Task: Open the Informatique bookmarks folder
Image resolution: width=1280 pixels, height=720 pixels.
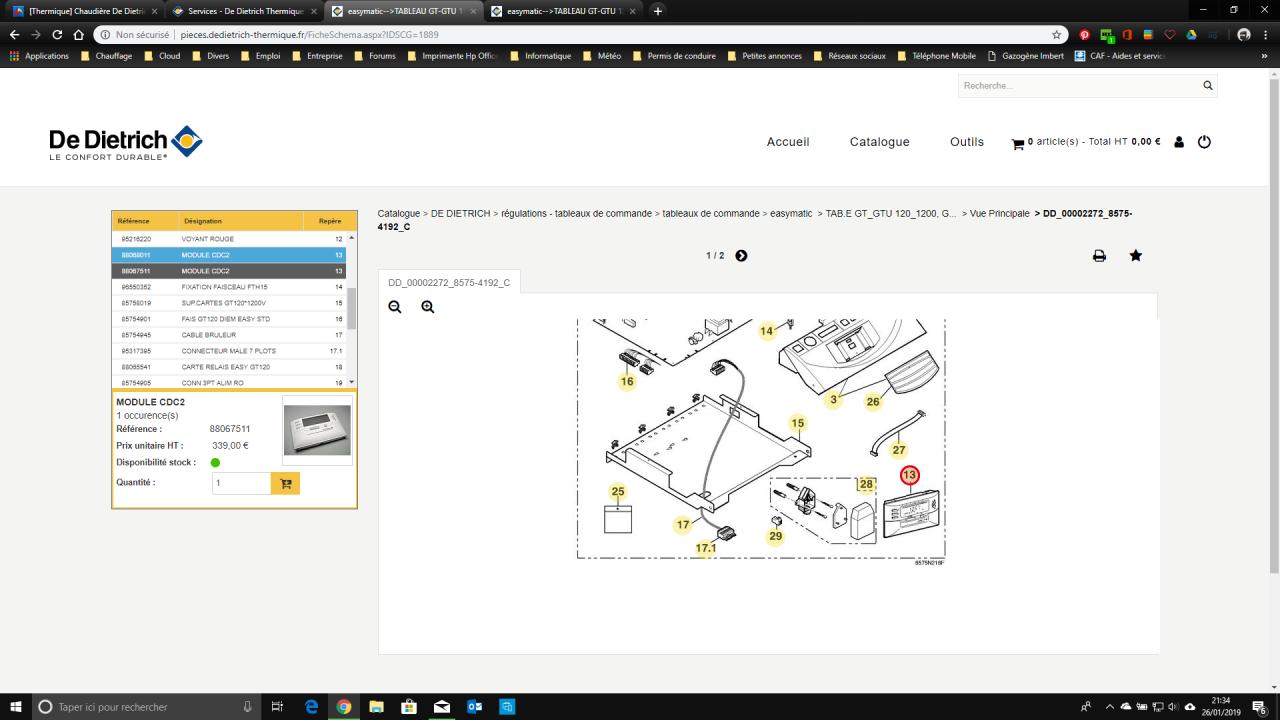Action: (540, 56)
